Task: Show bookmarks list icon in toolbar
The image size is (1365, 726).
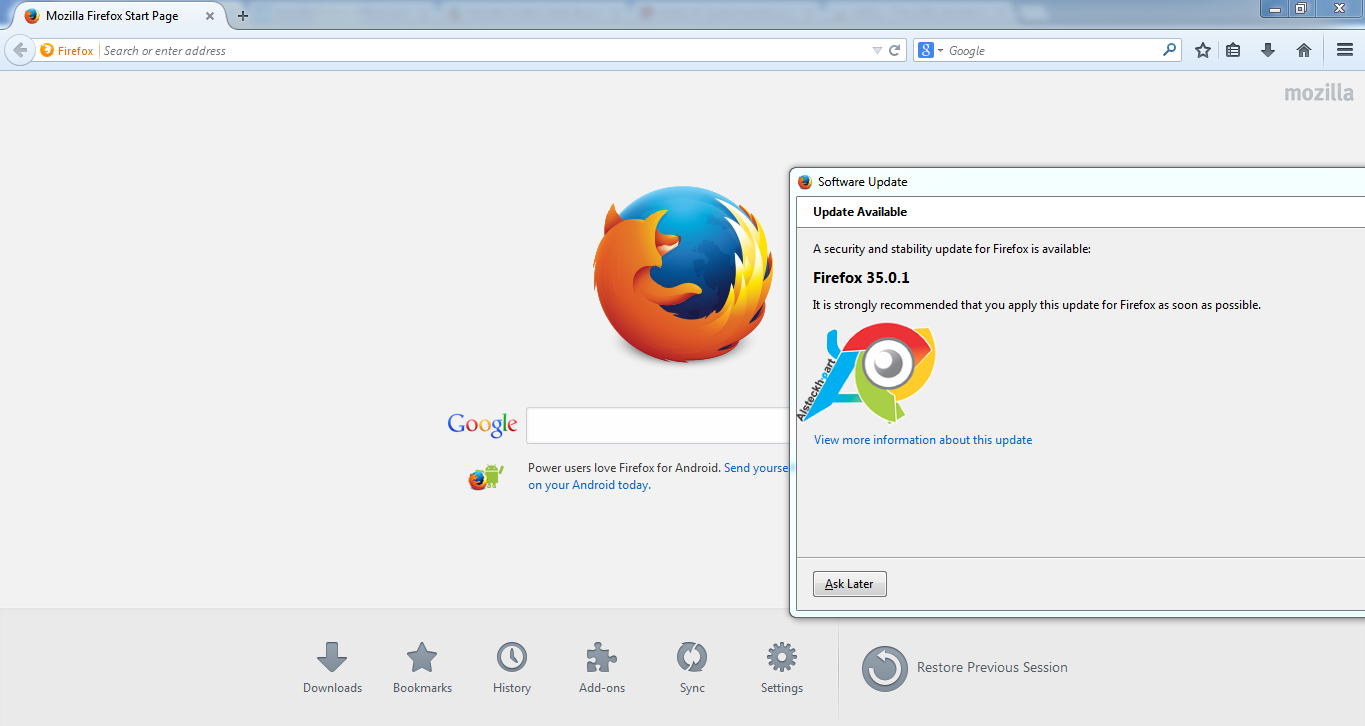Action: tap(1234, 50)
